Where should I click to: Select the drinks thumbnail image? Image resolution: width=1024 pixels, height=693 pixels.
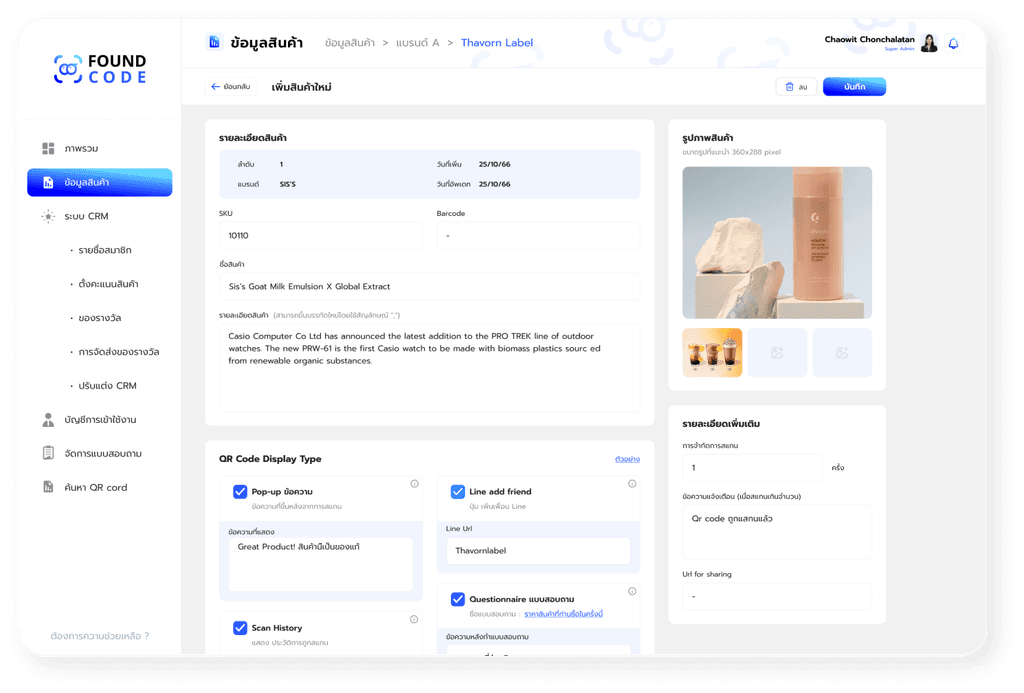coord(712,353)
